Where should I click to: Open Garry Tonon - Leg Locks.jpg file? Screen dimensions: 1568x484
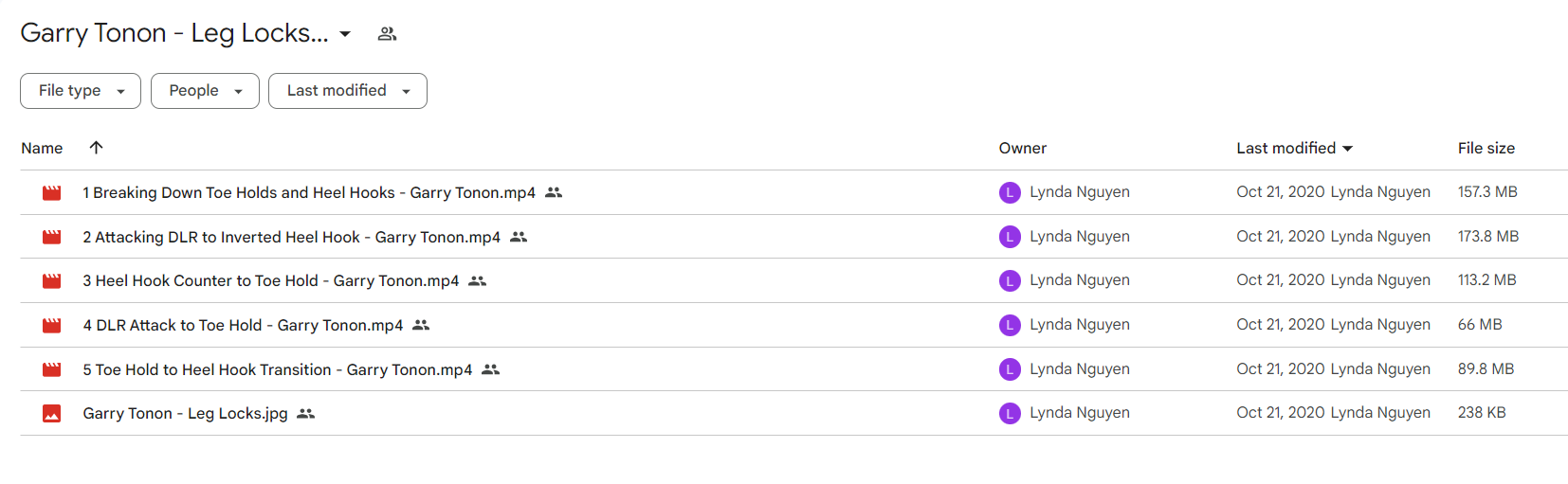coord(185,414)
